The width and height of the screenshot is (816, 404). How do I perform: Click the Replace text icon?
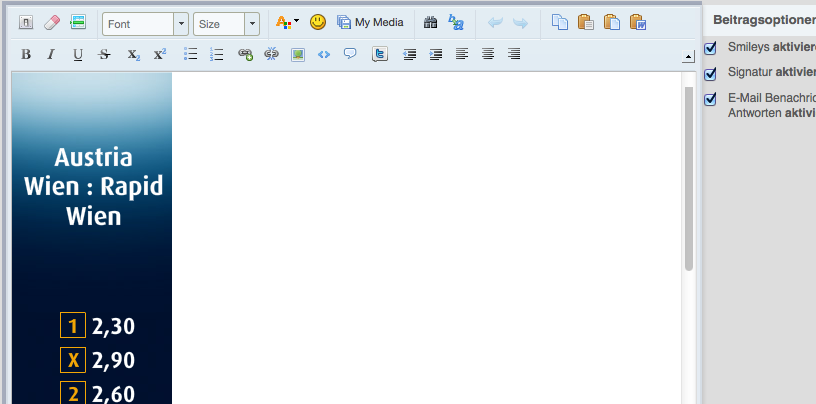tap(456, 22)
